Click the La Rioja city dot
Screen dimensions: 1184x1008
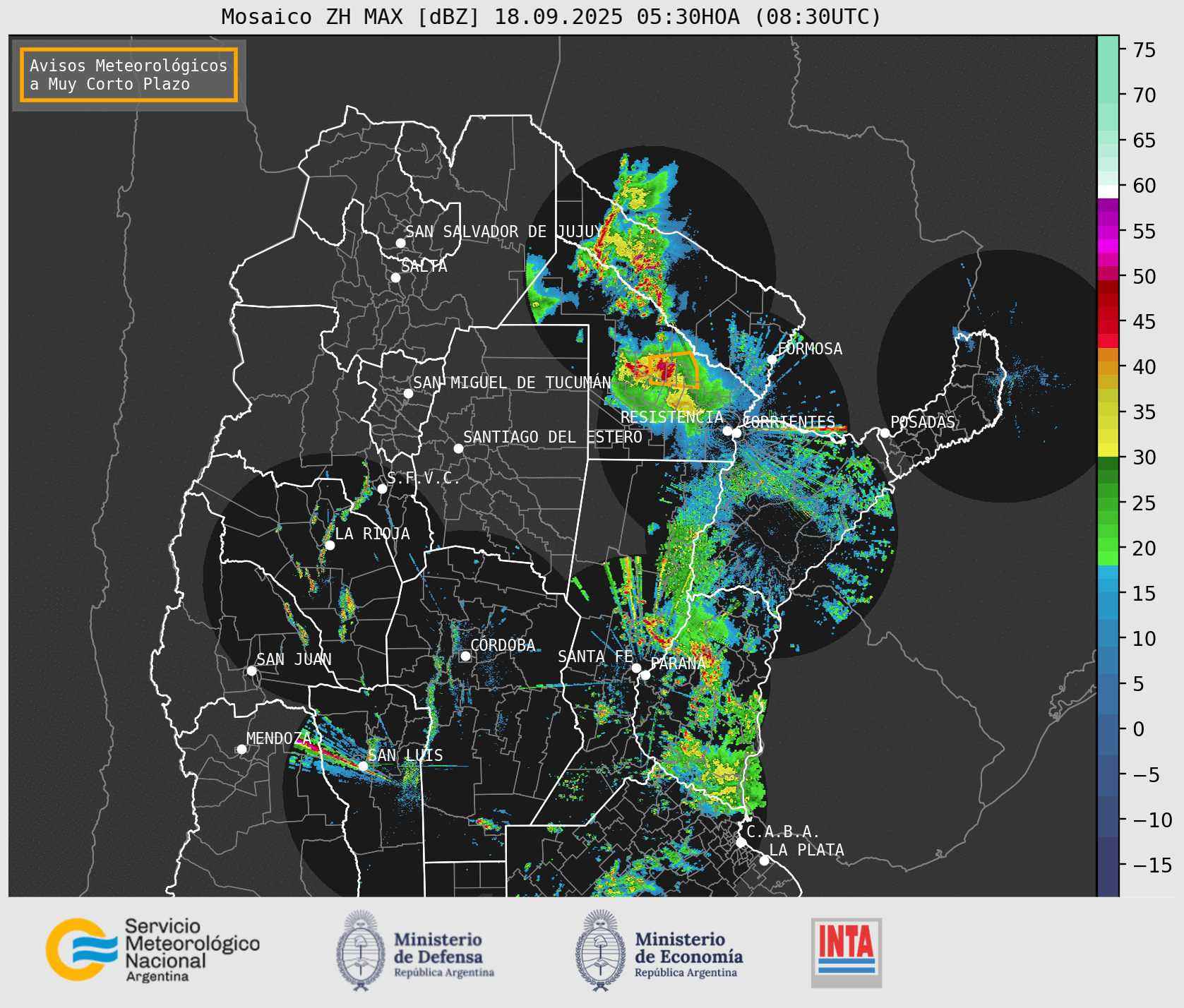[x=330, y=545]
